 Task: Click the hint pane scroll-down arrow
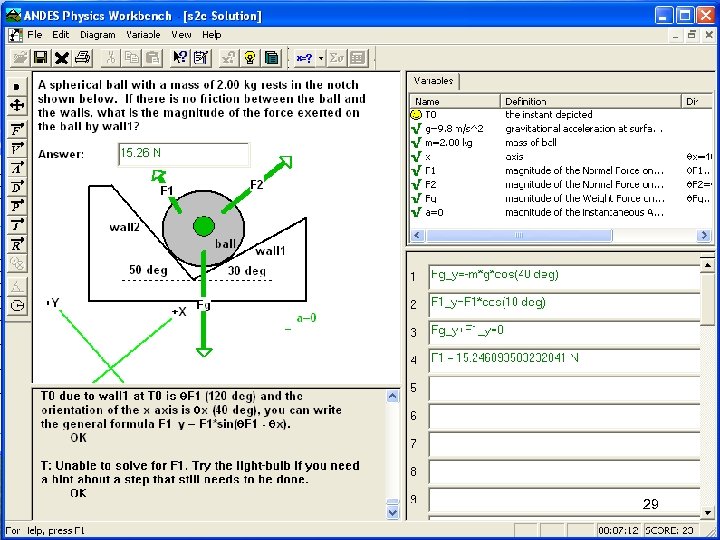click(x=393, y=512)
